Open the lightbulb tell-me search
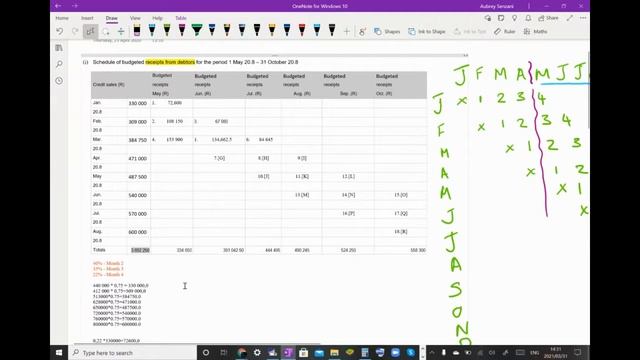Viewport: 640px width, 360px height. (515, 18)
